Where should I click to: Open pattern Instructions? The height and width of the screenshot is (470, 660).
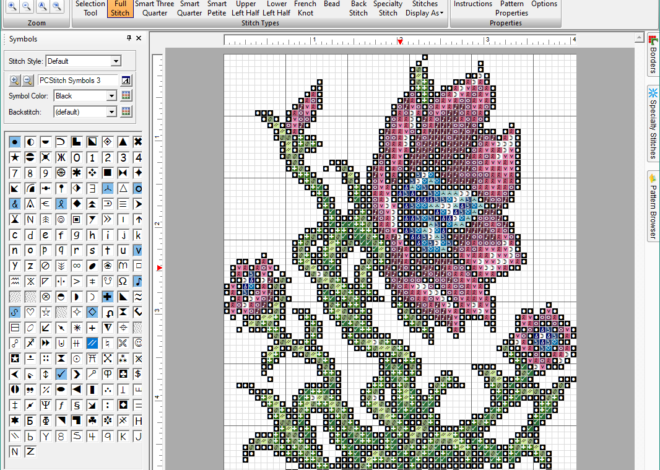[x=473, y=4]
